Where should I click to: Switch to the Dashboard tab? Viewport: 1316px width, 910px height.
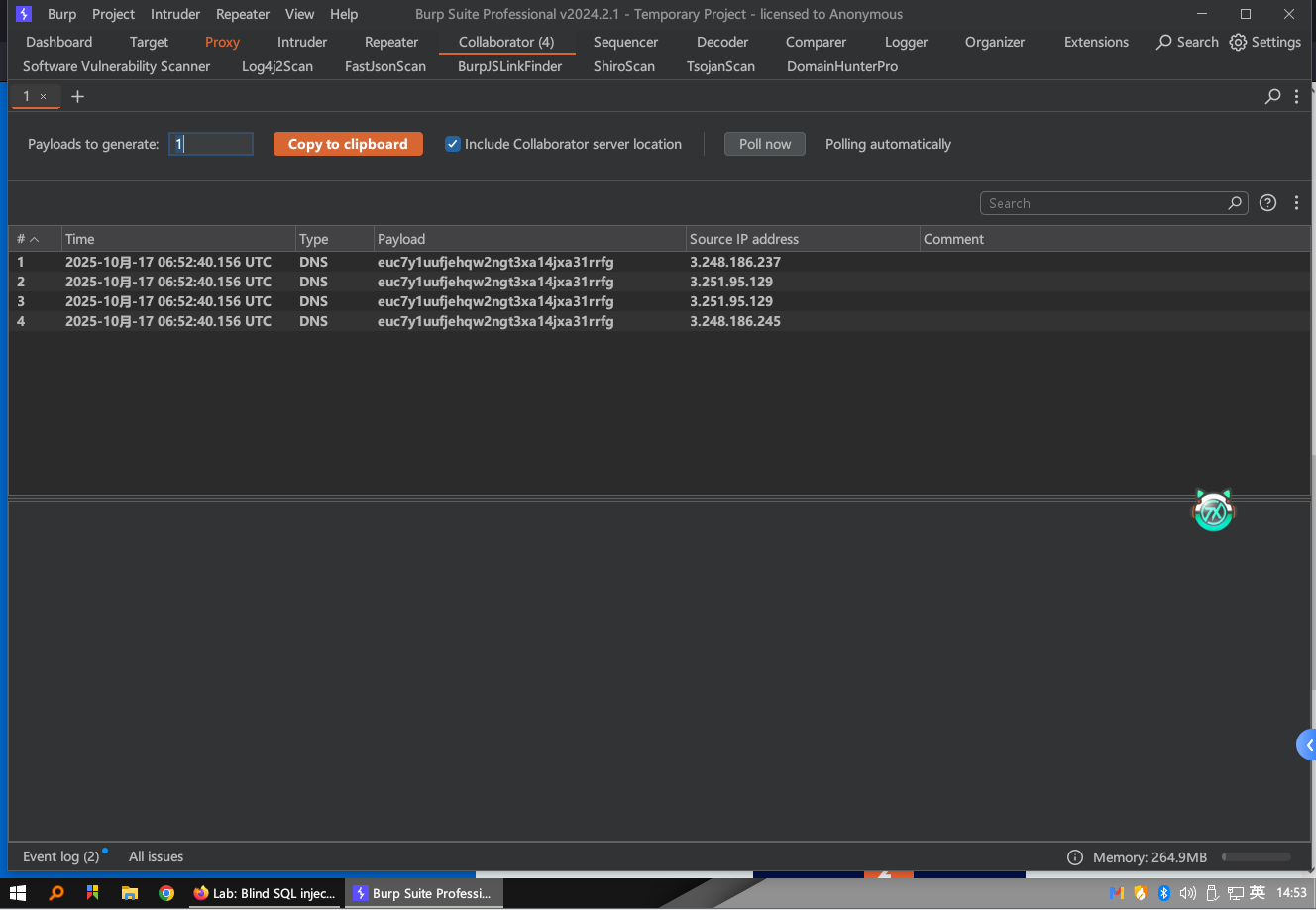click(x=59, y=42)
